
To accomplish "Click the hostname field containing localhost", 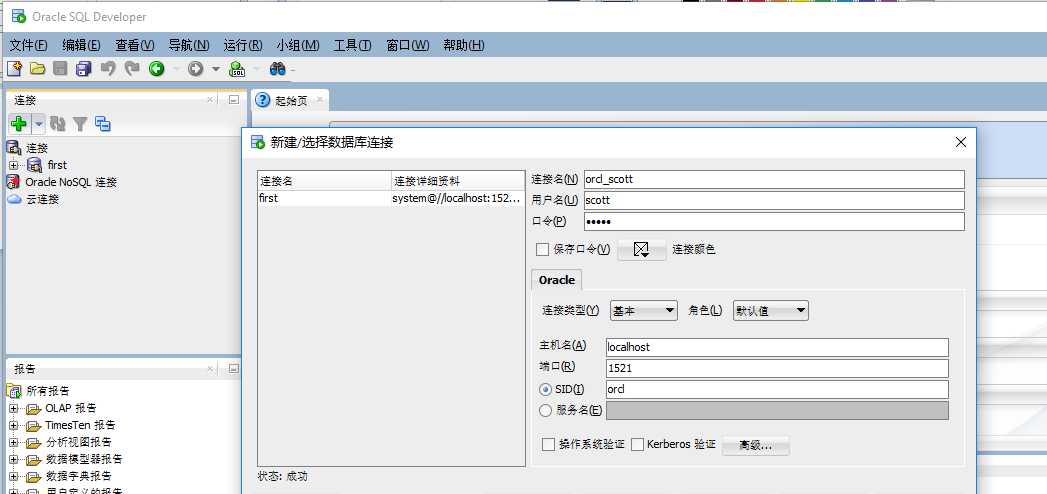I will pyautogui.click(x=777, y=347).
